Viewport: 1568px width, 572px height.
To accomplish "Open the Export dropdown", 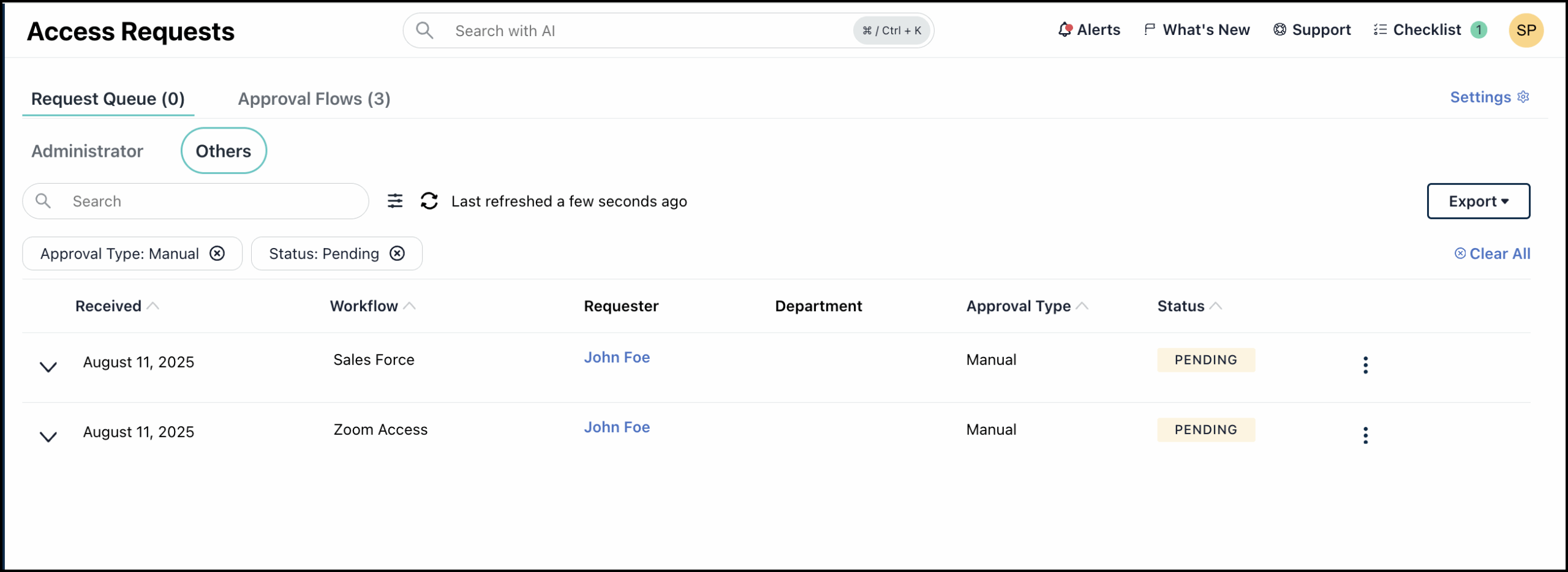I will click(x=1478, y=201).
